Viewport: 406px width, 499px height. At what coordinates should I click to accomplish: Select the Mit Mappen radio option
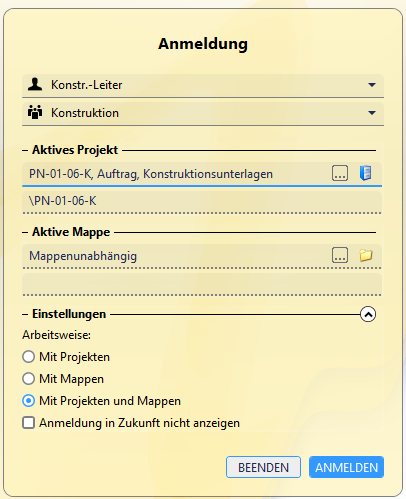point(28,379)
